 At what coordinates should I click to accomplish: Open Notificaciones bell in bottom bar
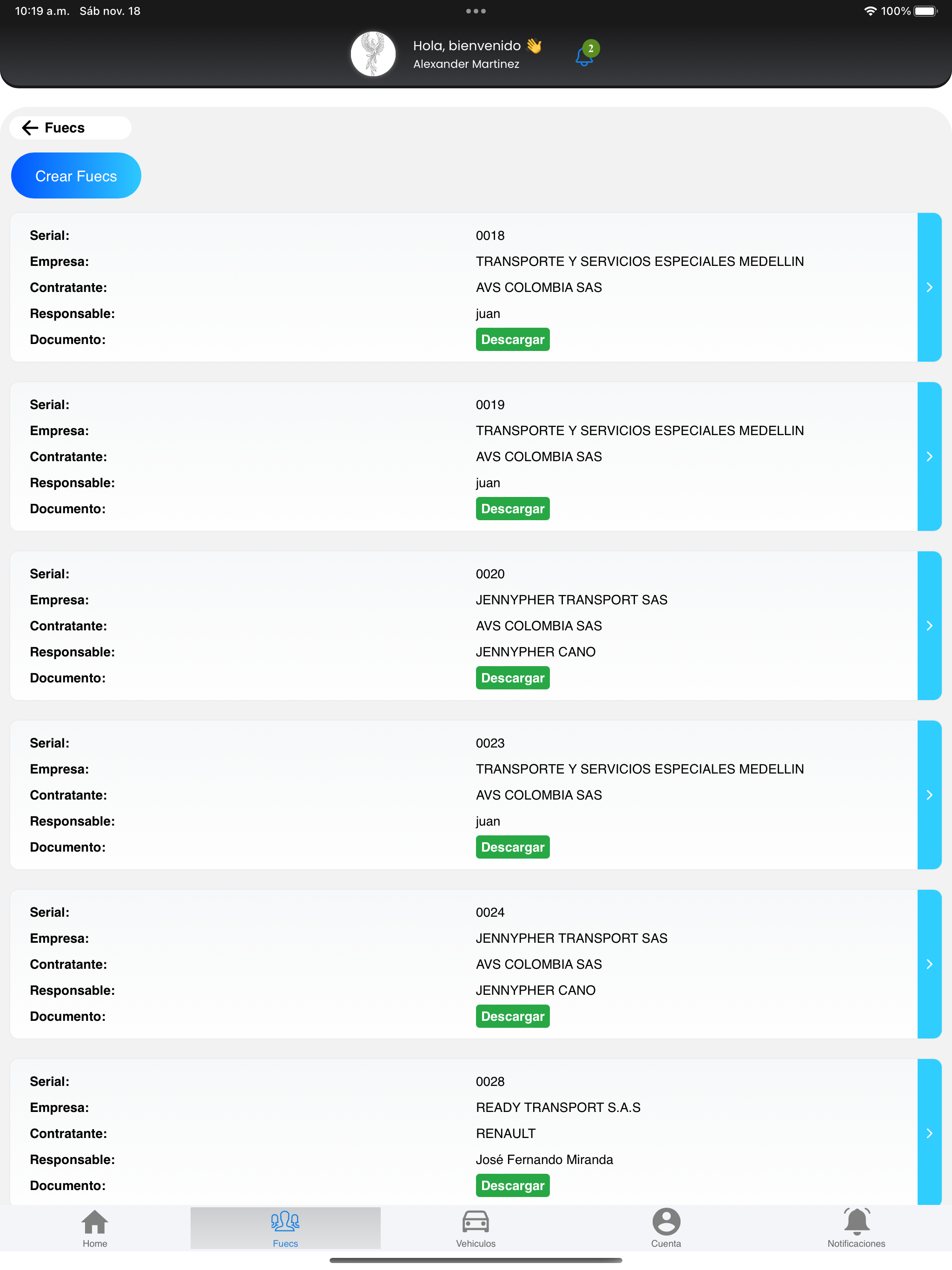pos(856,1228)
